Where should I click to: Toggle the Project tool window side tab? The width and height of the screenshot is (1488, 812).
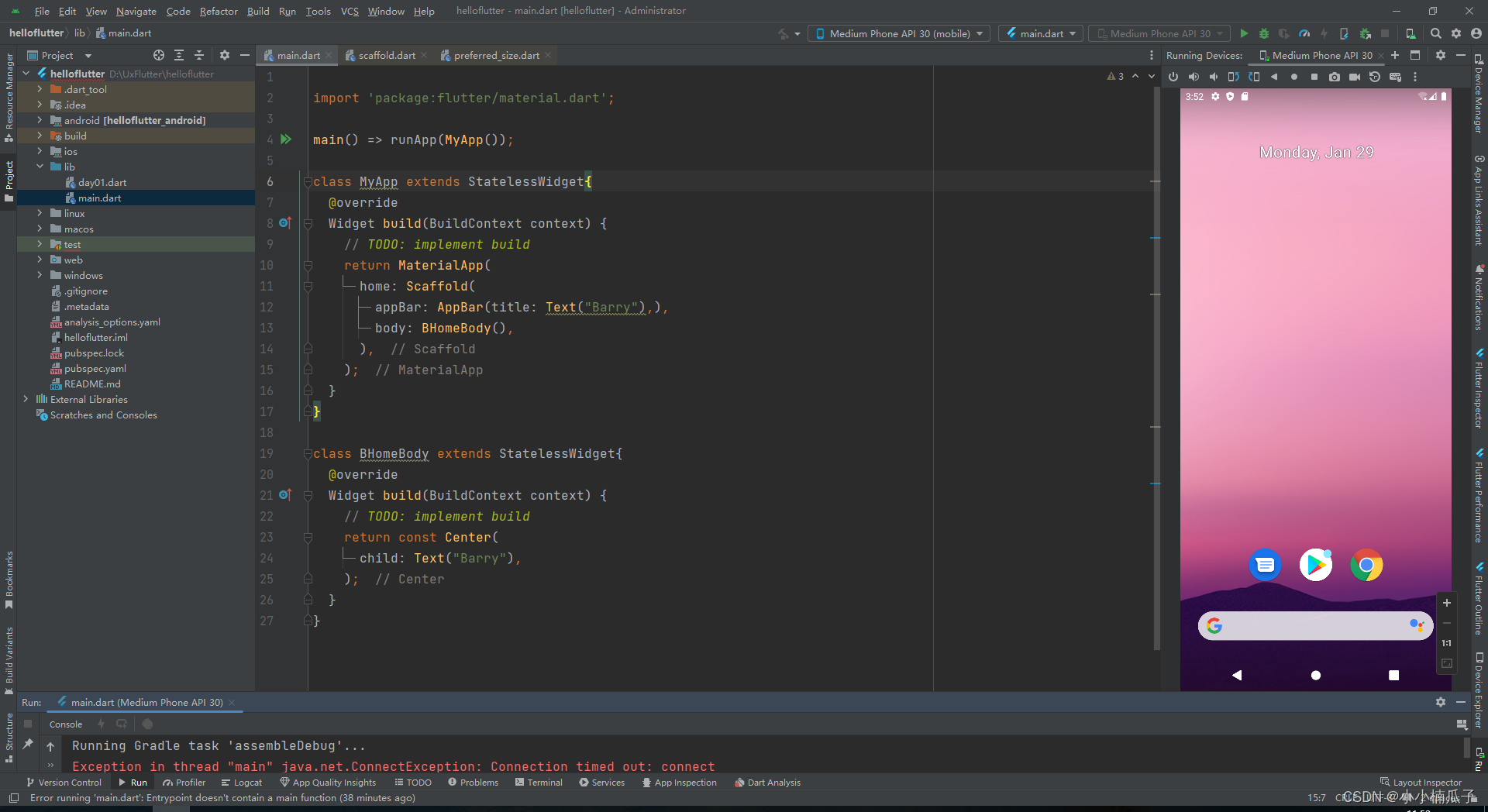click(9, 181)
